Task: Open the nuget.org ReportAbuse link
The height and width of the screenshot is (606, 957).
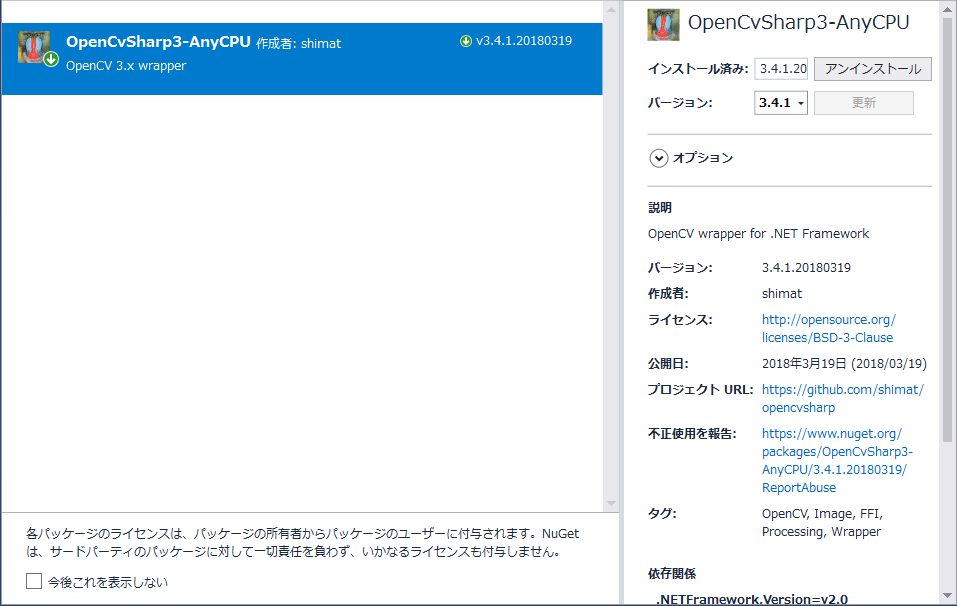Action: click(837, 461)
